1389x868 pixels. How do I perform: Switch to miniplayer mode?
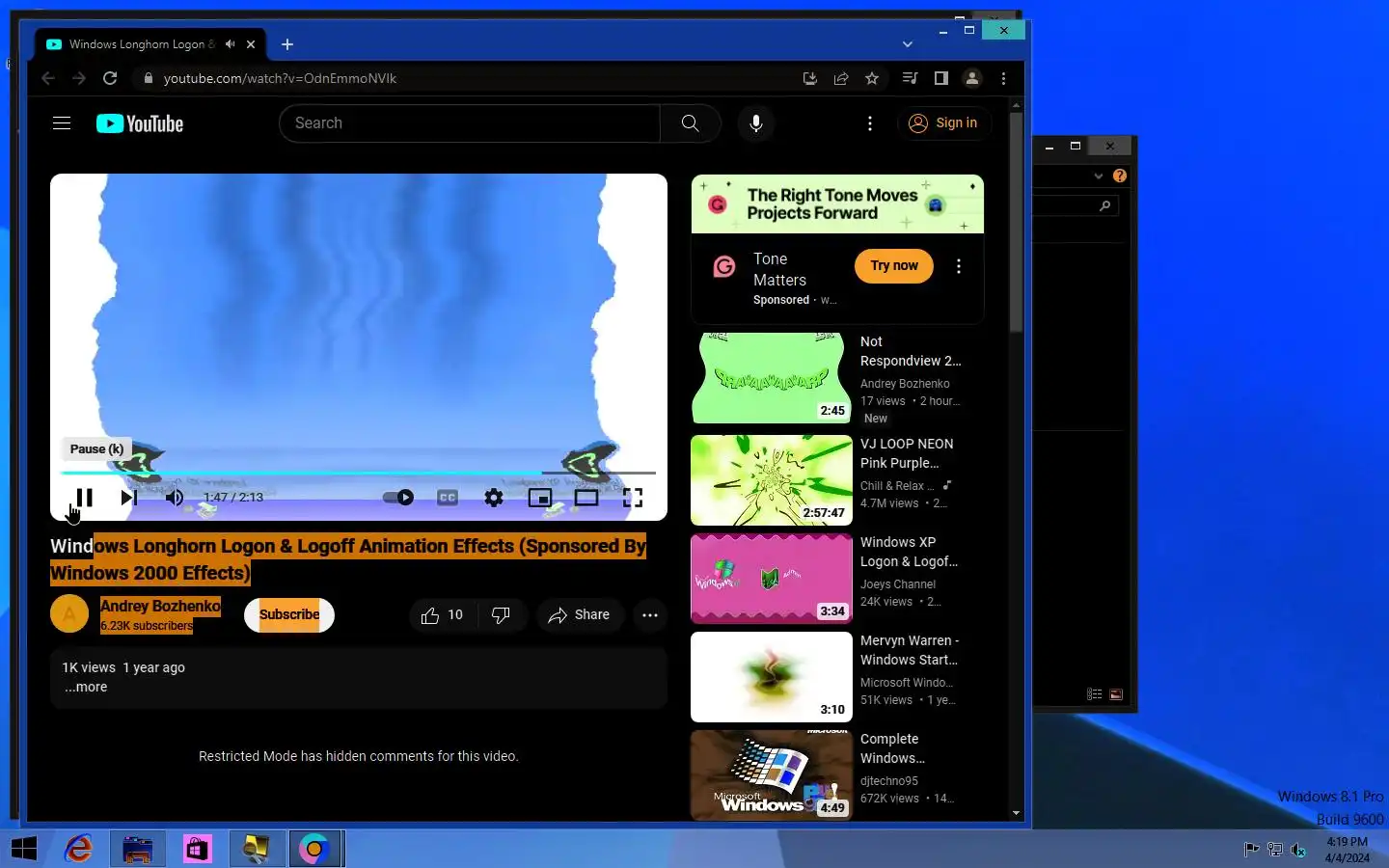540,498
